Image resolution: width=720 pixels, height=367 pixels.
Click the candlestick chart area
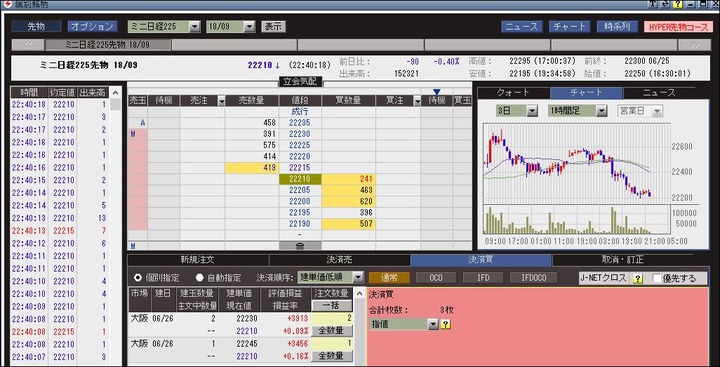(x=576, y=163)
